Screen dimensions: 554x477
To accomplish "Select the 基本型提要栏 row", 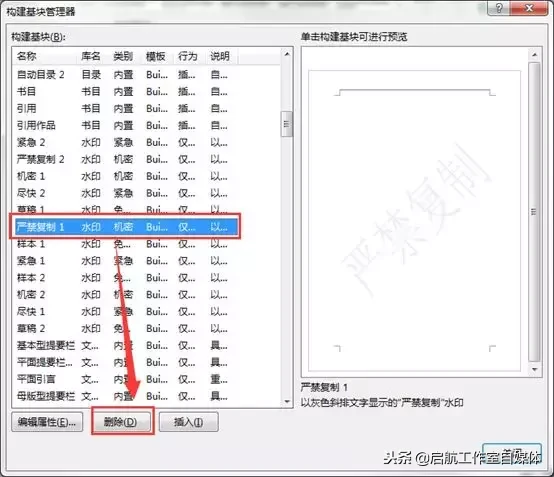I will 126,346.
